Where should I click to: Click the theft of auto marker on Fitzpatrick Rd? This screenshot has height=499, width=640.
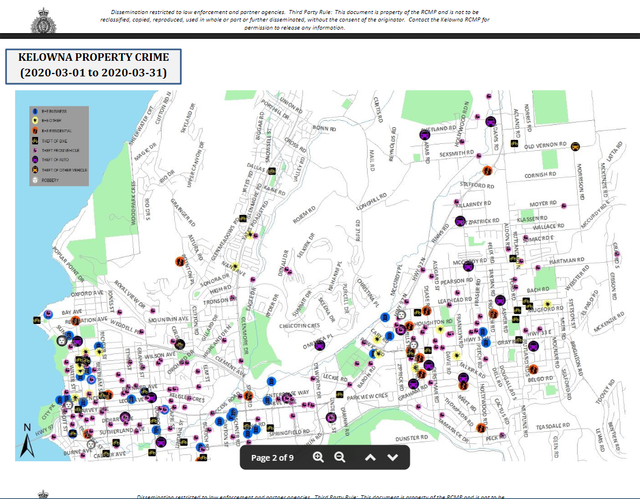pos(460,221)
